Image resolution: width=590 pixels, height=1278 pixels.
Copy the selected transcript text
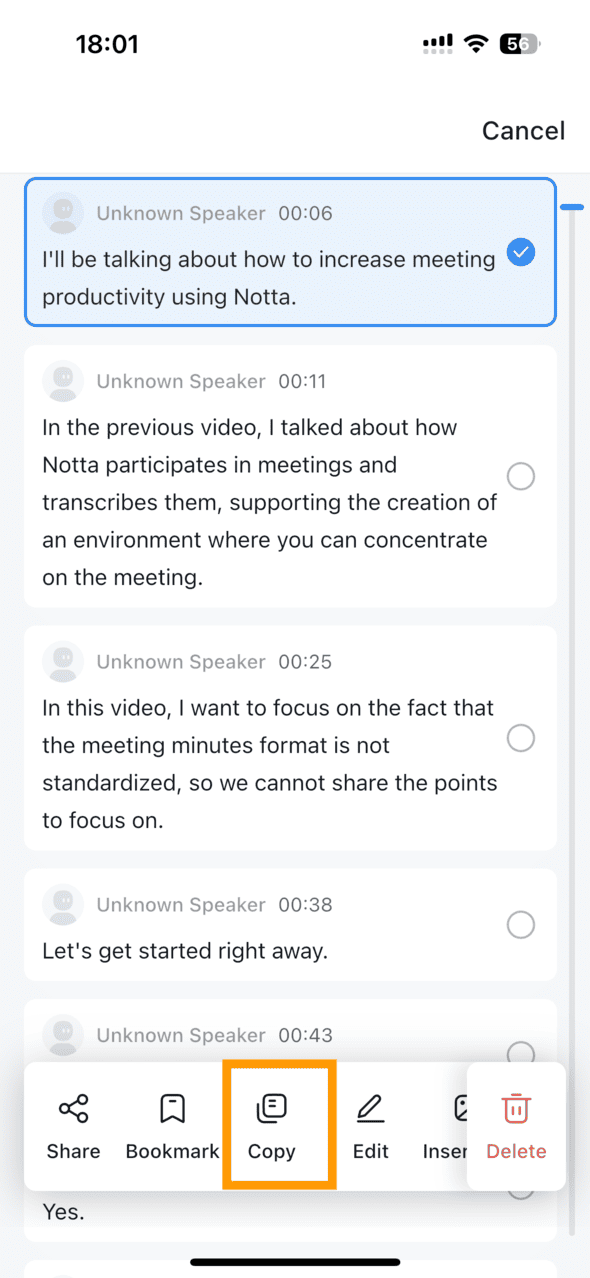[x=272, y=1109]
